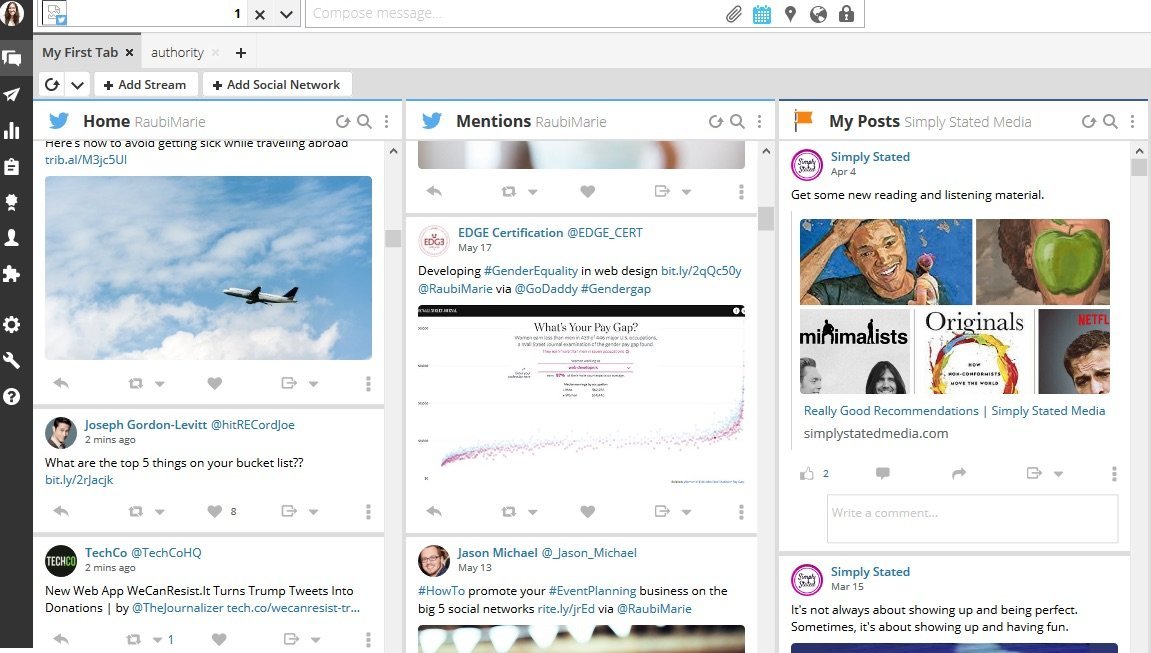Viewport: 1151px width, 653px height.
Task: Comment on Really Good Recommendations post
Action: pyautogui.click(x=883, y=473)
